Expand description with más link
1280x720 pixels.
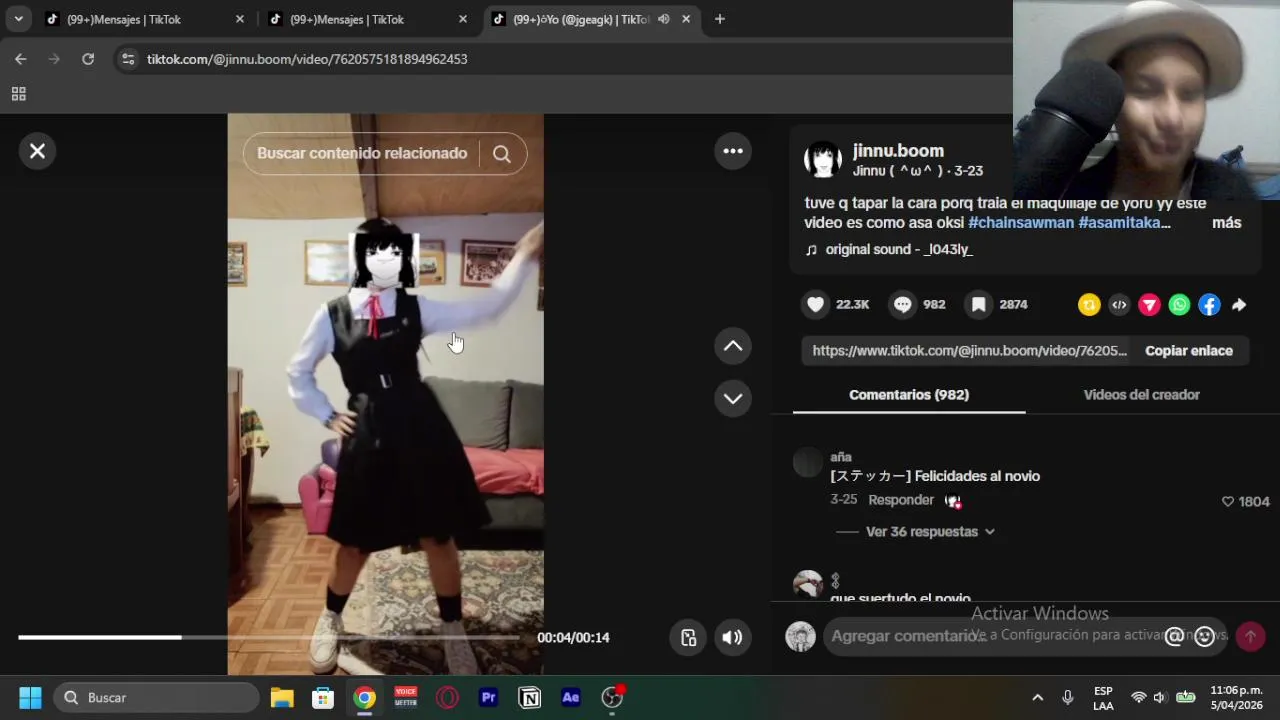1226,223
